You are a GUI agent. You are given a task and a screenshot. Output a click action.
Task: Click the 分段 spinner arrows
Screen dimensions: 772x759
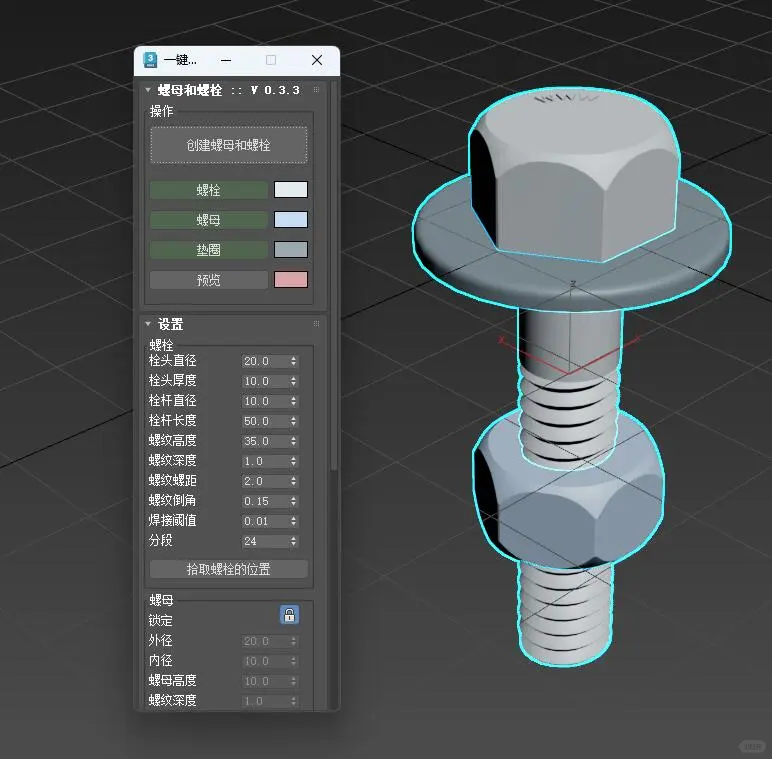tap(294, 541)
